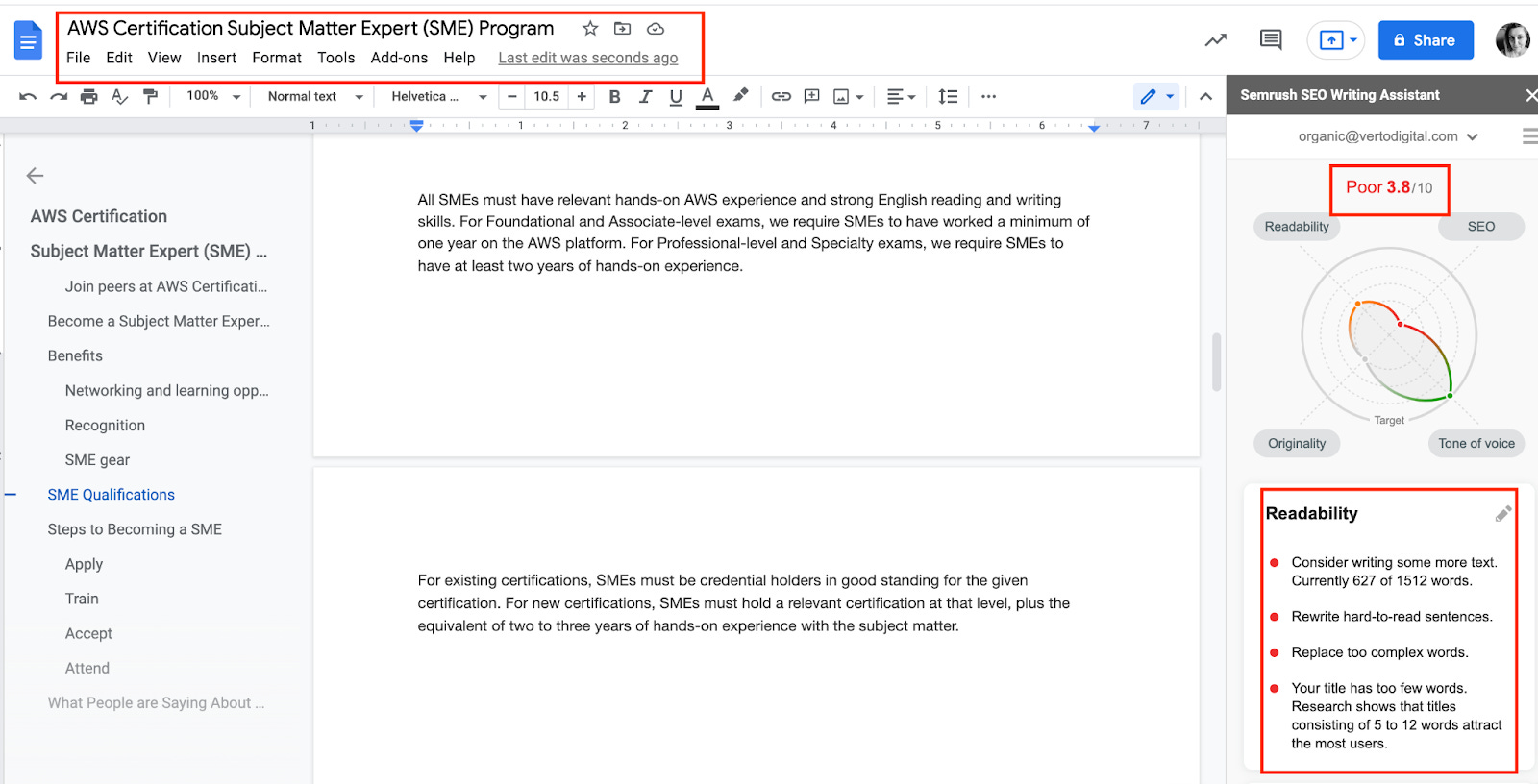This screenshot has height=784, width=1538.
Task: Close the document outline with back arrow
Action: coord(36,175)
